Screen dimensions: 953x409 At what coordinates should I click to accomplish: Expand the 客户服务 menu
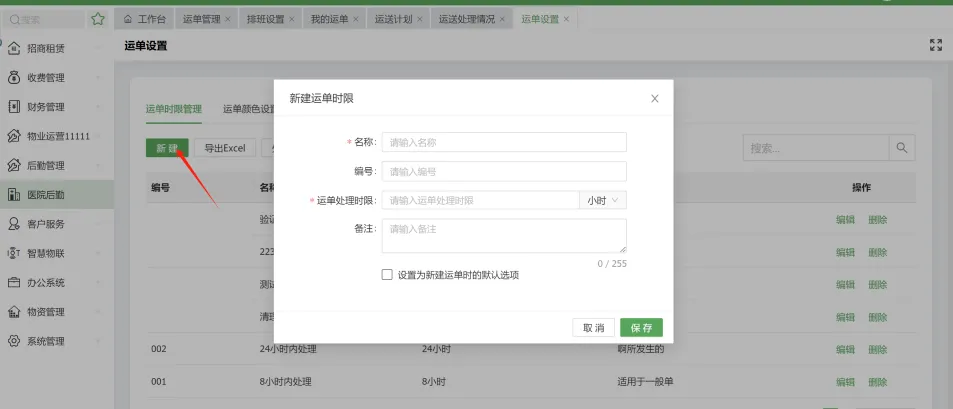98,224
